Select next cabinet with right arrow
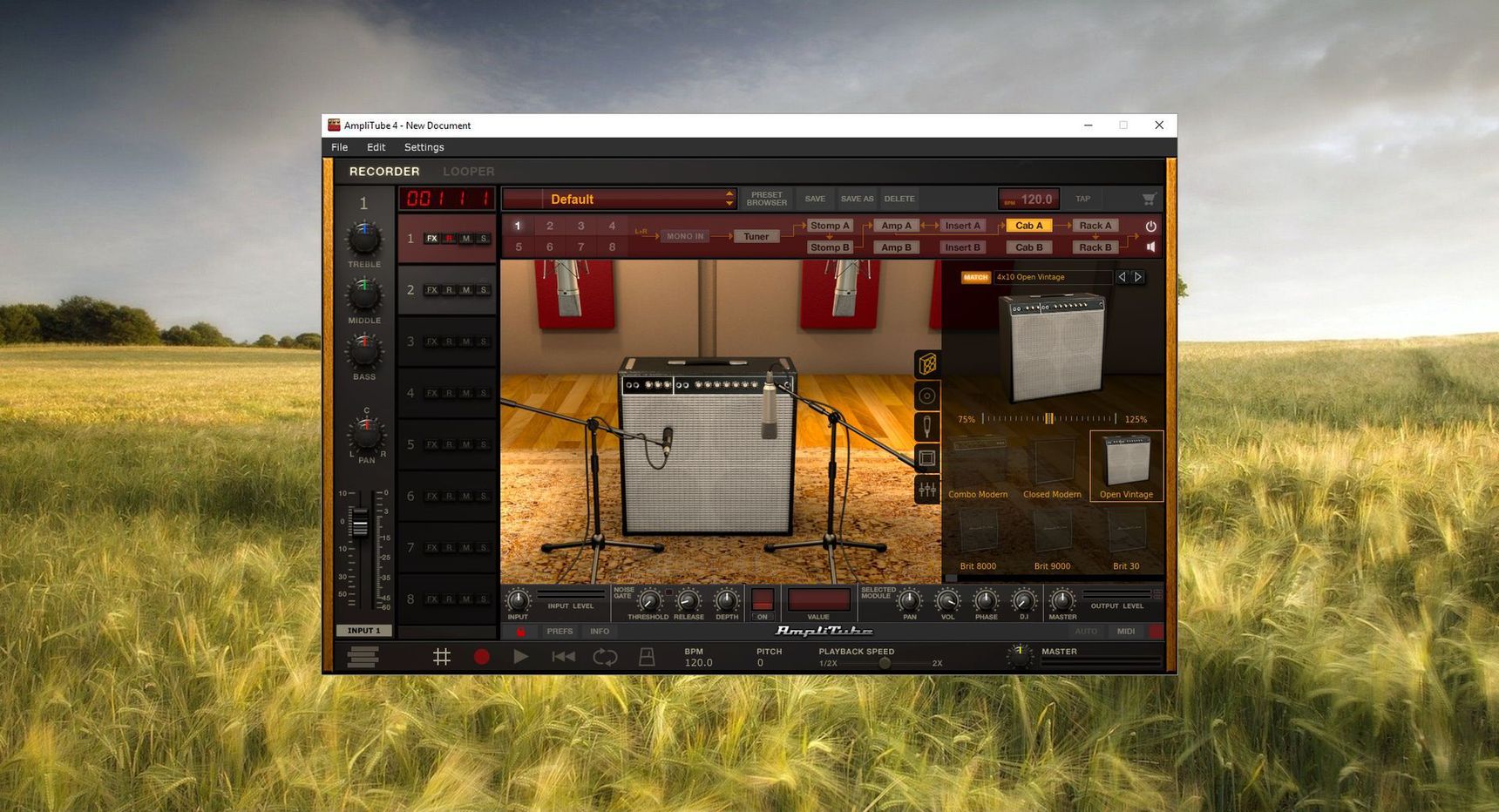 tap(1137, 277)
